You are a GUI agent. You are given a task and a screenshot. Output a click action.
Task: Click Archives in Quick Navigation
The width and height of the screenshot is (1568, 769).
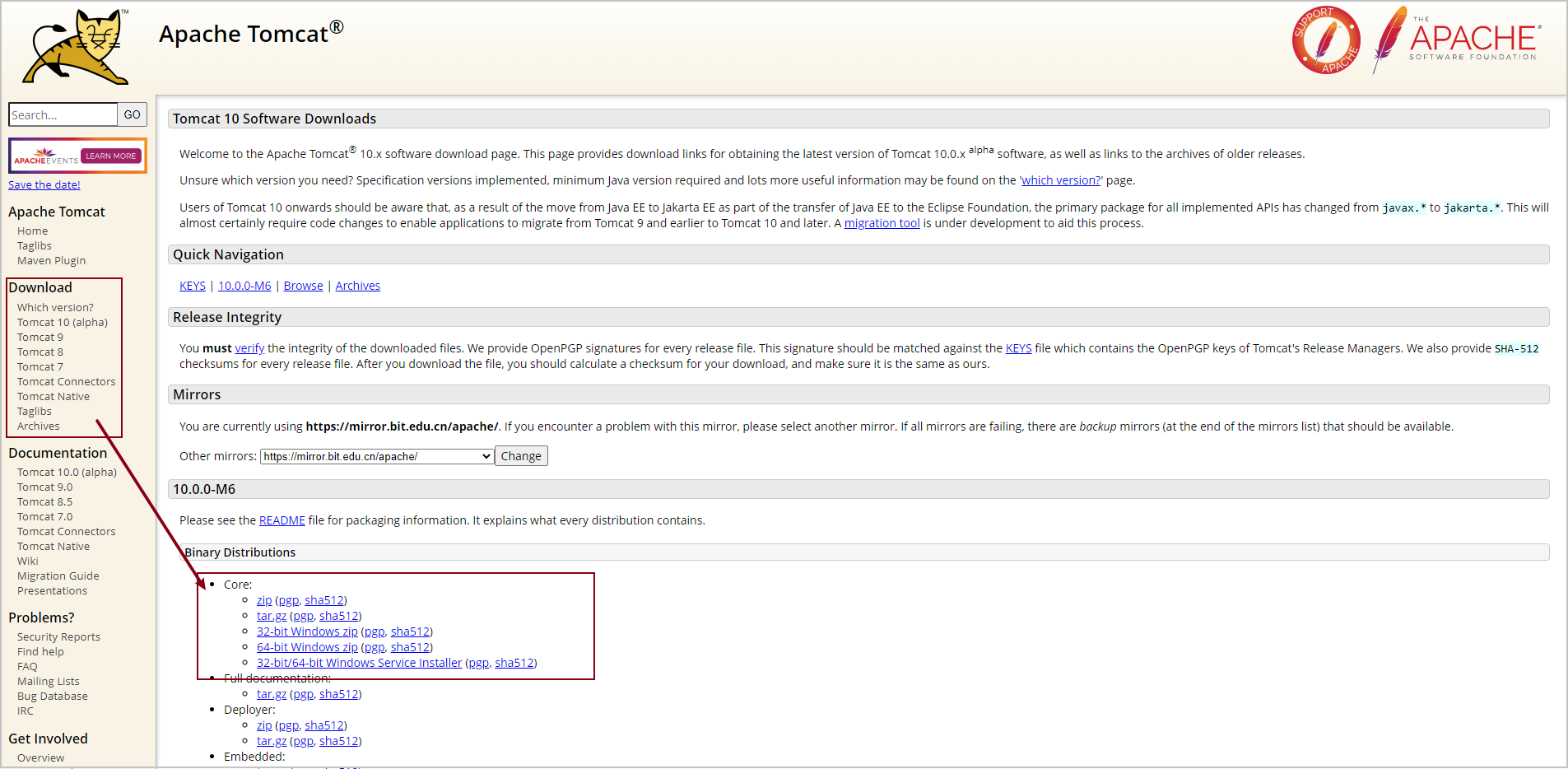[x=358, y=286]
